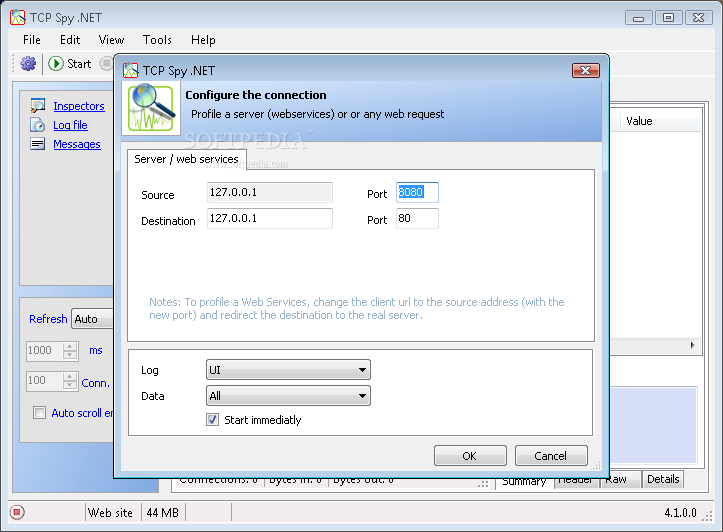The width and height of the screenshot is (723, 532).
Task: Increase the 1000 ms spinner value
Action: point(70,346)
